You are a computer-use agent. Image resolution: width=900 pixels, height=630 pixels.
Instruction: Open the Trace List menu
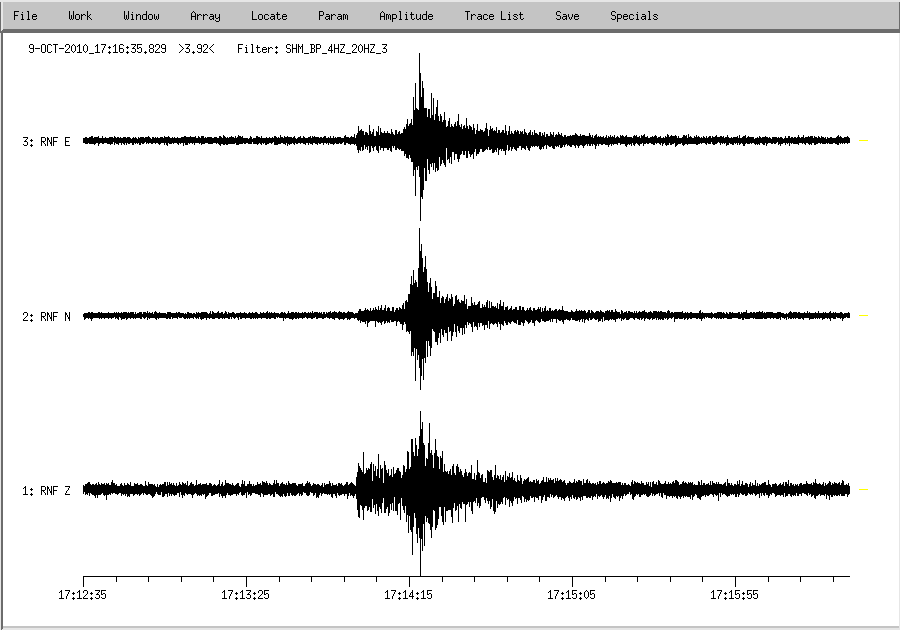494,16
